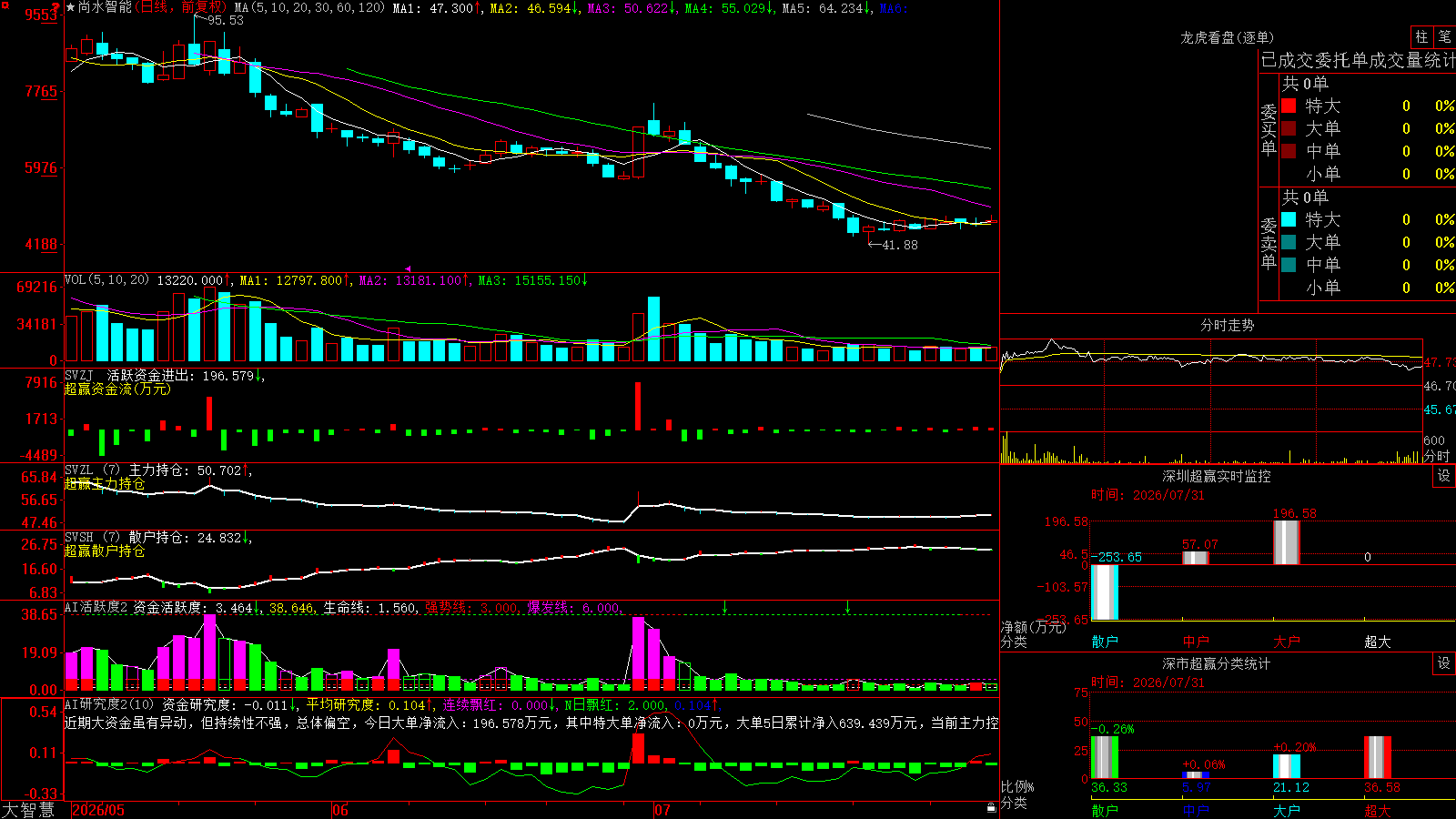The image size is (1456, 819).
Task: Switch to 笔 (tick) display mode
Action: (x=1444, y=37)
